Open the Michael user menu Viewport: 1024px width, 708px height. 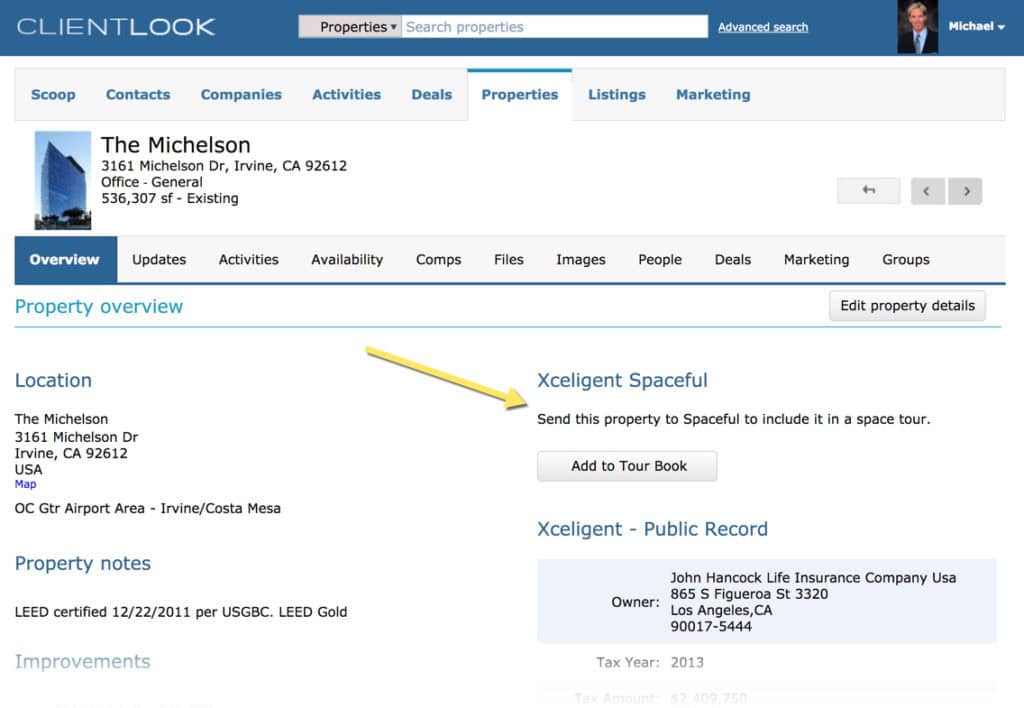click(x=976, y=26)
